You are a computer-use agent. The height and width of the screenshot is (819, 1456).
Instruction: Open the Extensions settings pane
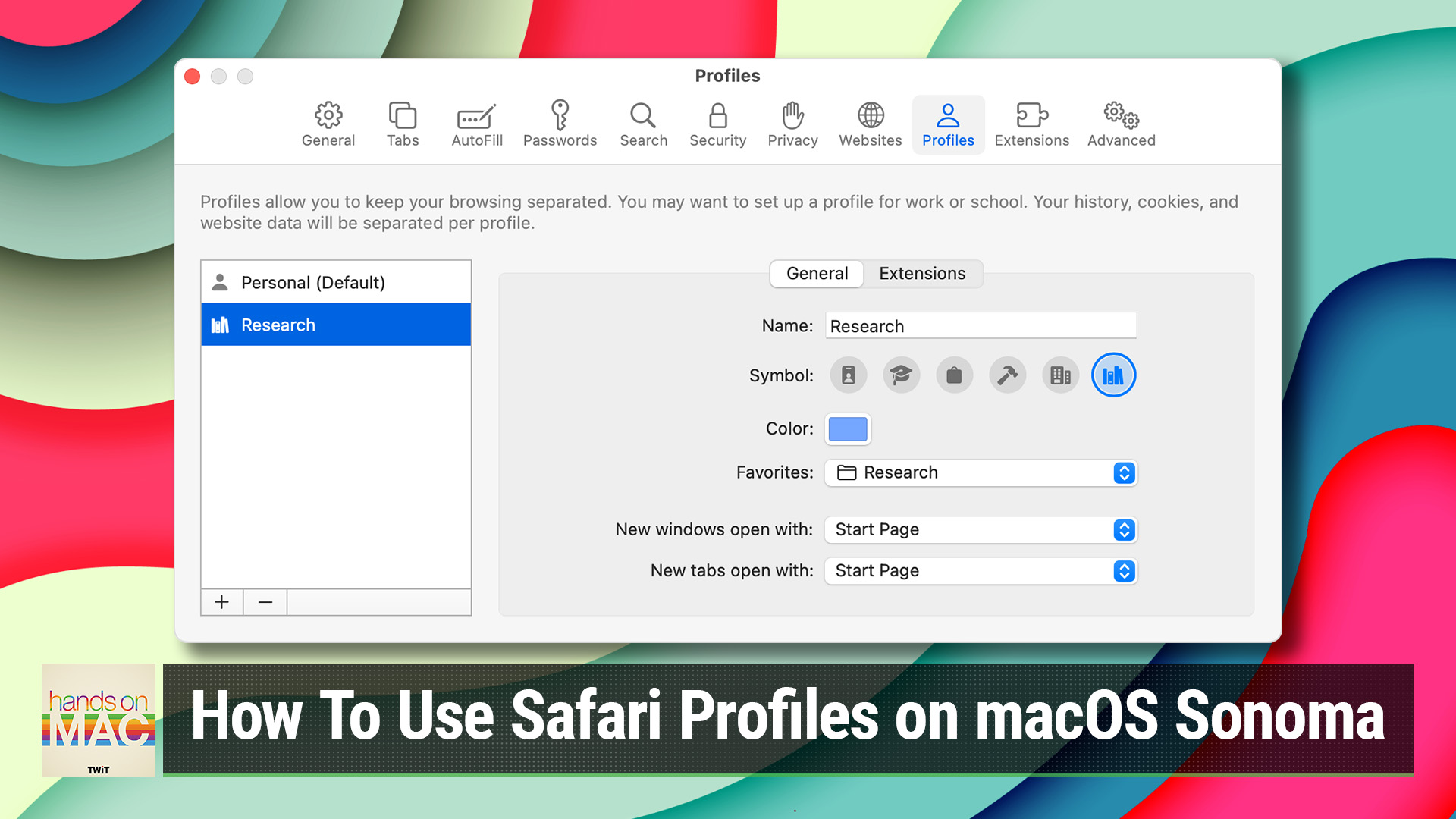pyautogui.click(x=1031, y=124)
